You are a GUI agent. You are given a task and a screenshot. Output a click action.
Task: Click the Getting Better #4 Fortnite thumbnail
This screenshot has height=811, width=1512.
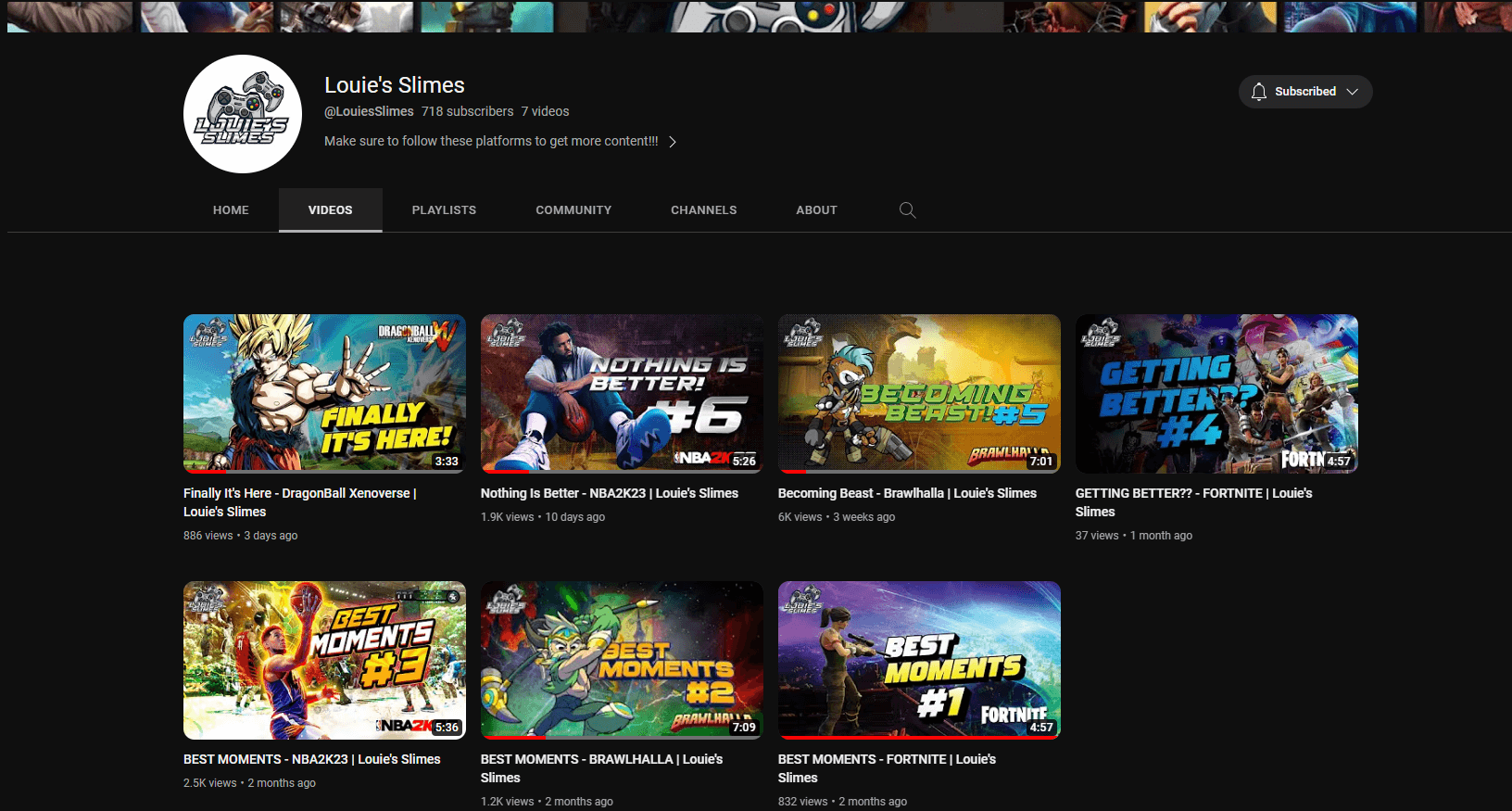click(1216, 393)
